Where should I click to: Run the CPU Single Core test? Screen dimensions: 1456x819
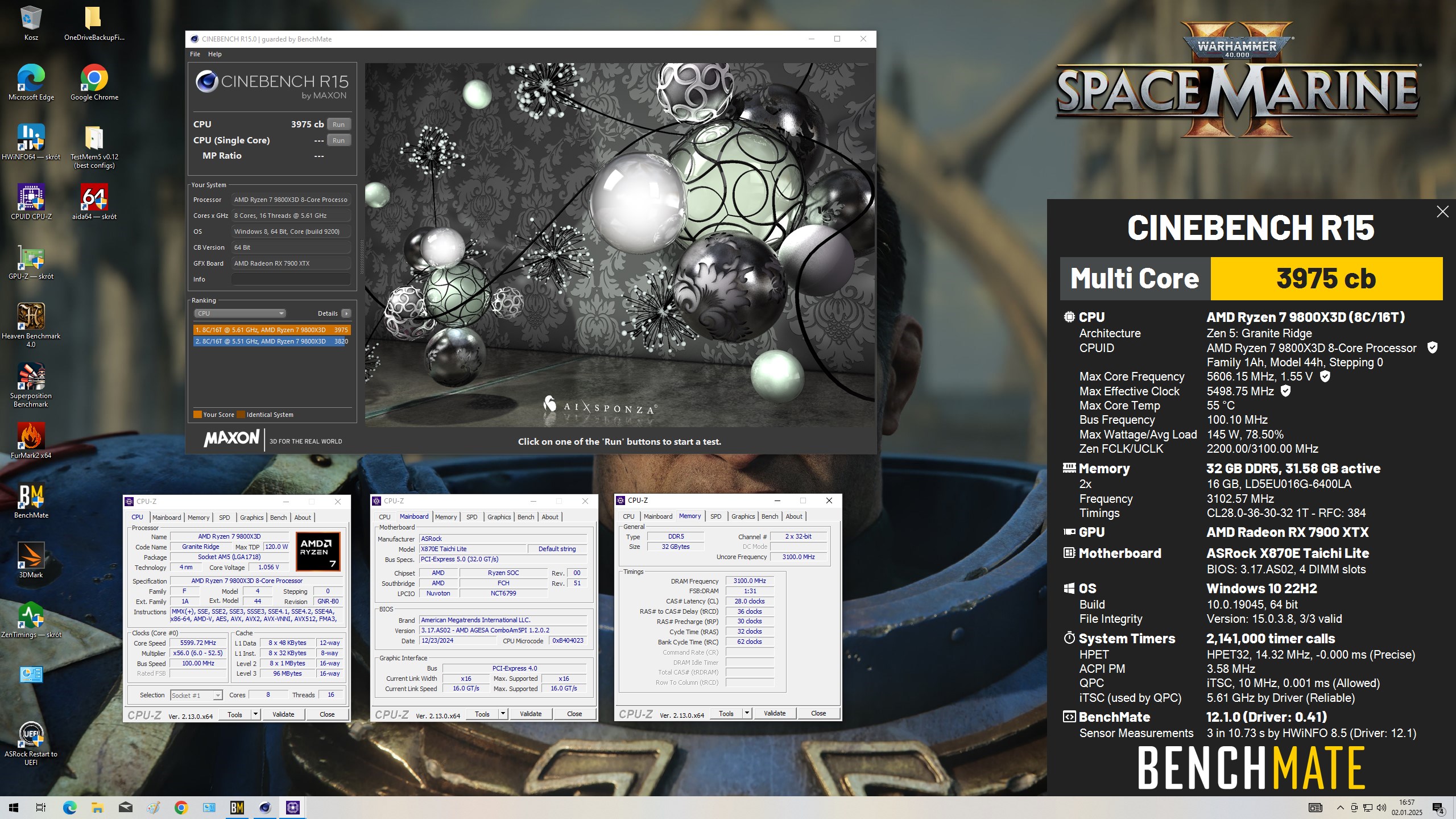[338, 140]
